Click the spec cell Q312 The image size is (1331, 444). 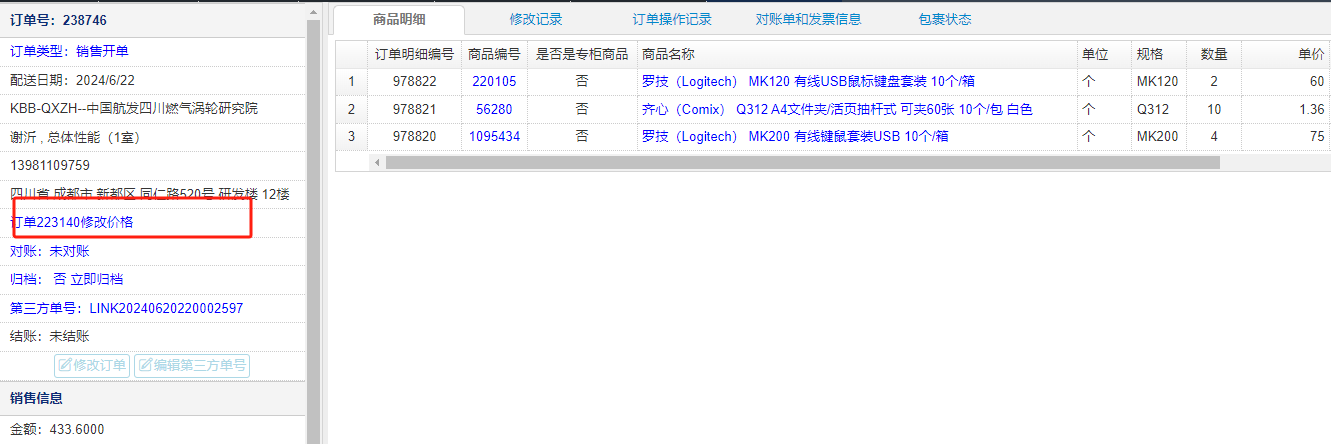click(x=1158, y=108)
